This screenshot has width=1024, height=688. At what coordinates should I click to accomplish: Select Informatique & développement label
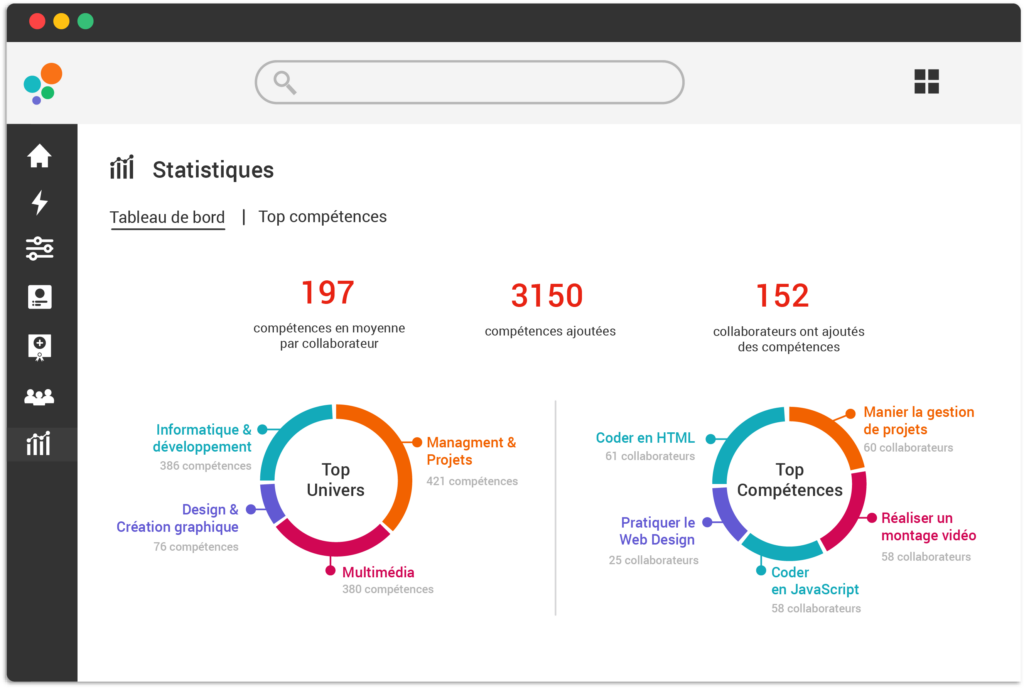click(202, 438)
